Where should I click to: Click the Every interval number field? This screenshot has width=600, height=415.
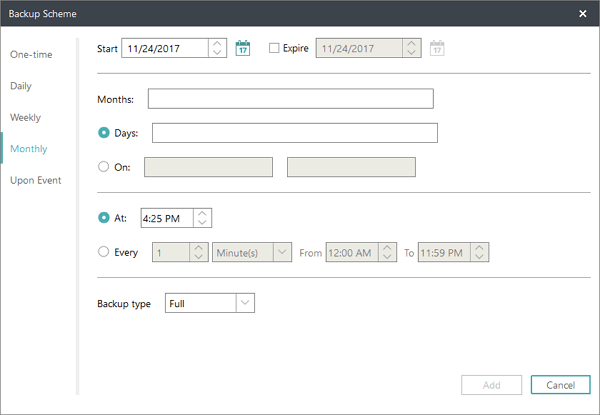pyautogui.click(x=171, y=252)
